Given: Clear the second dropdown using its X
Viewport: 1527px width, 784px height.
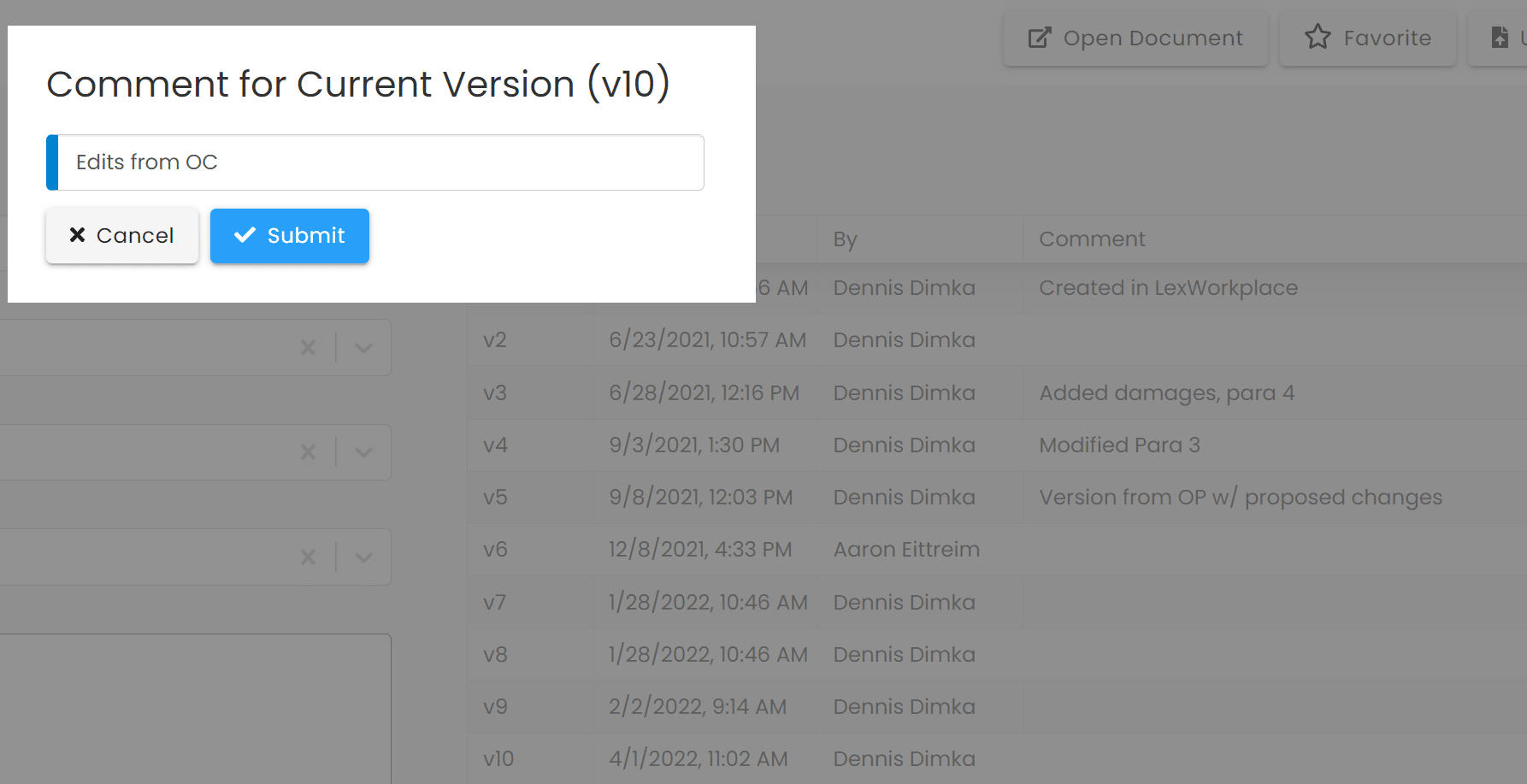Looking at the screenshot, I should (309, 452).
